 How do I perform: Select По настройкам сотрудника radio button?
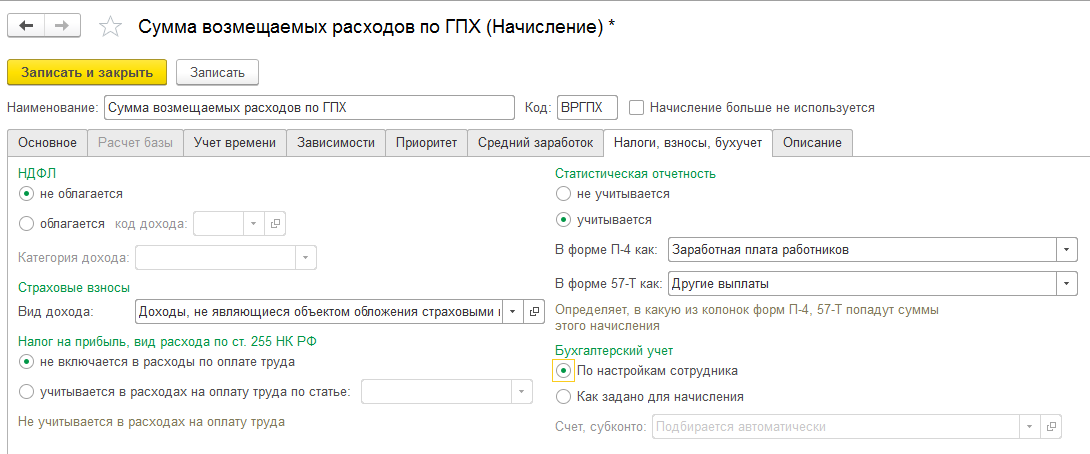coord(563,371)
